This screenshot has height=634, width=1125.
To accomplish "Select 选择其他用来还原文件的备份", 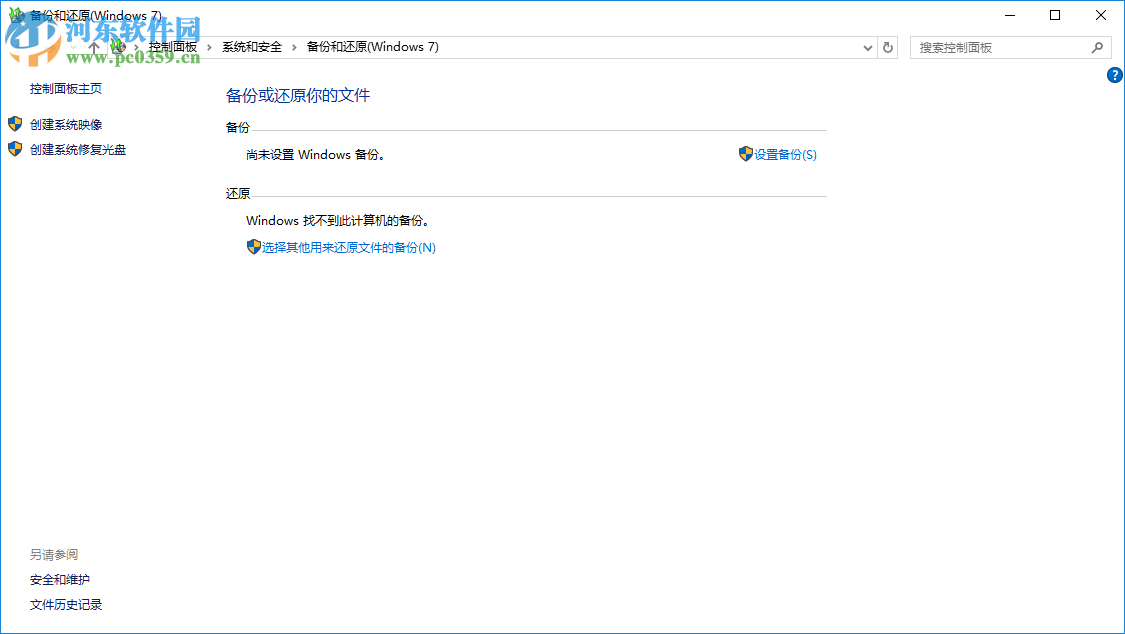I will pos(348,247).
